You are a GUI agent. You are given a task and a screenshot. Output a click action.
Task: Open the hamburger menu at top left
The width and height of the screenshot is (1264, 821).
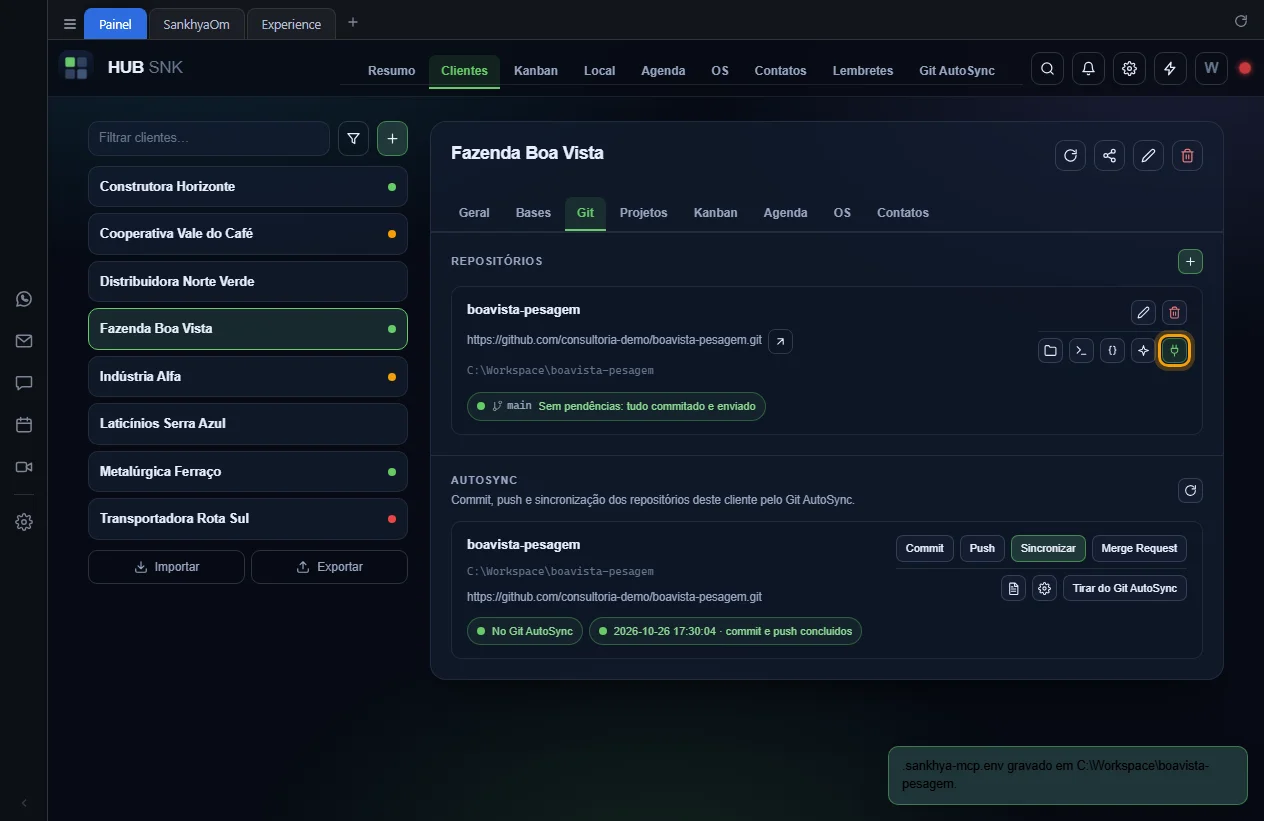coord(69,24)
